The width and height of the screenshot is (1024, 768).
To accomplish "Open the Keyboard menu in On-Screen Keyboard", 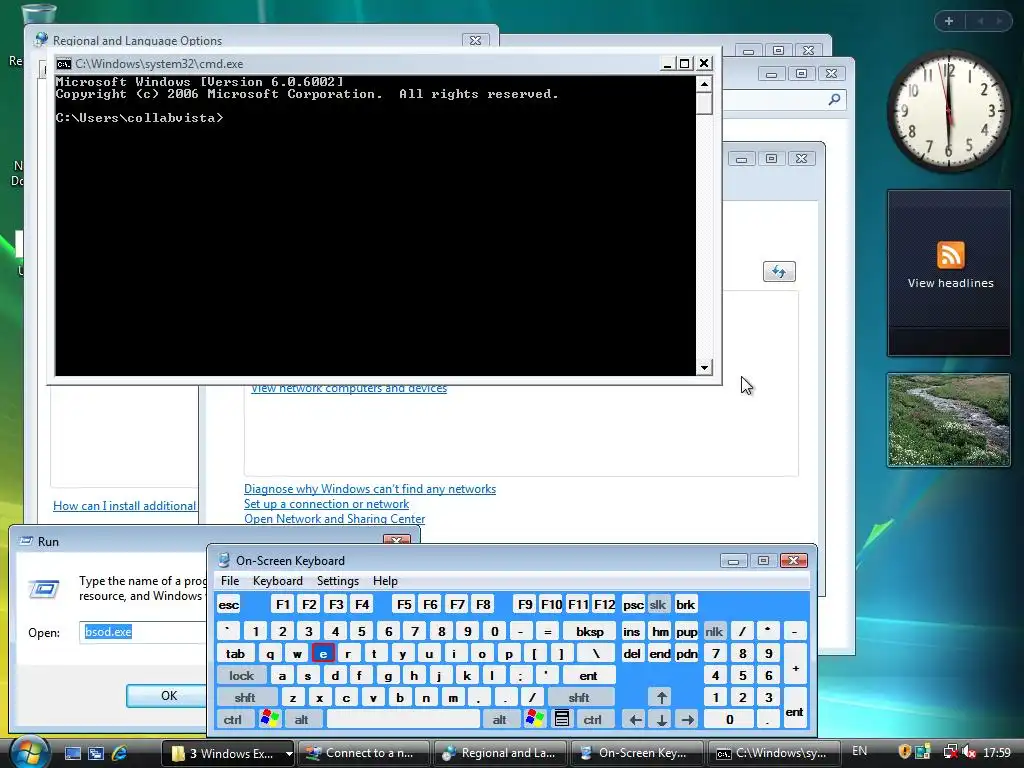I will click(x=278, y=581).
